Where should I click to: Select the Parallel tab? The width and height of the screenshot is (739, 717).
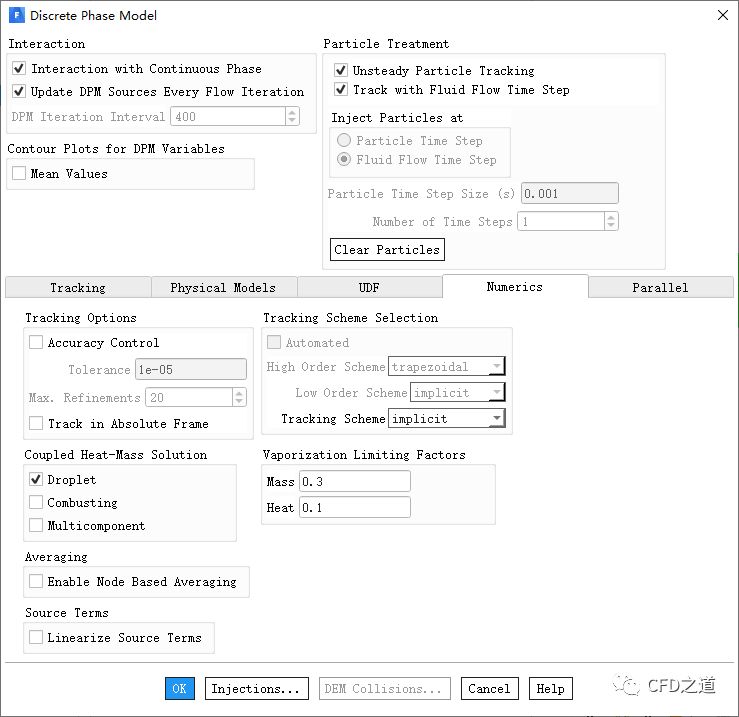[660, 288]
